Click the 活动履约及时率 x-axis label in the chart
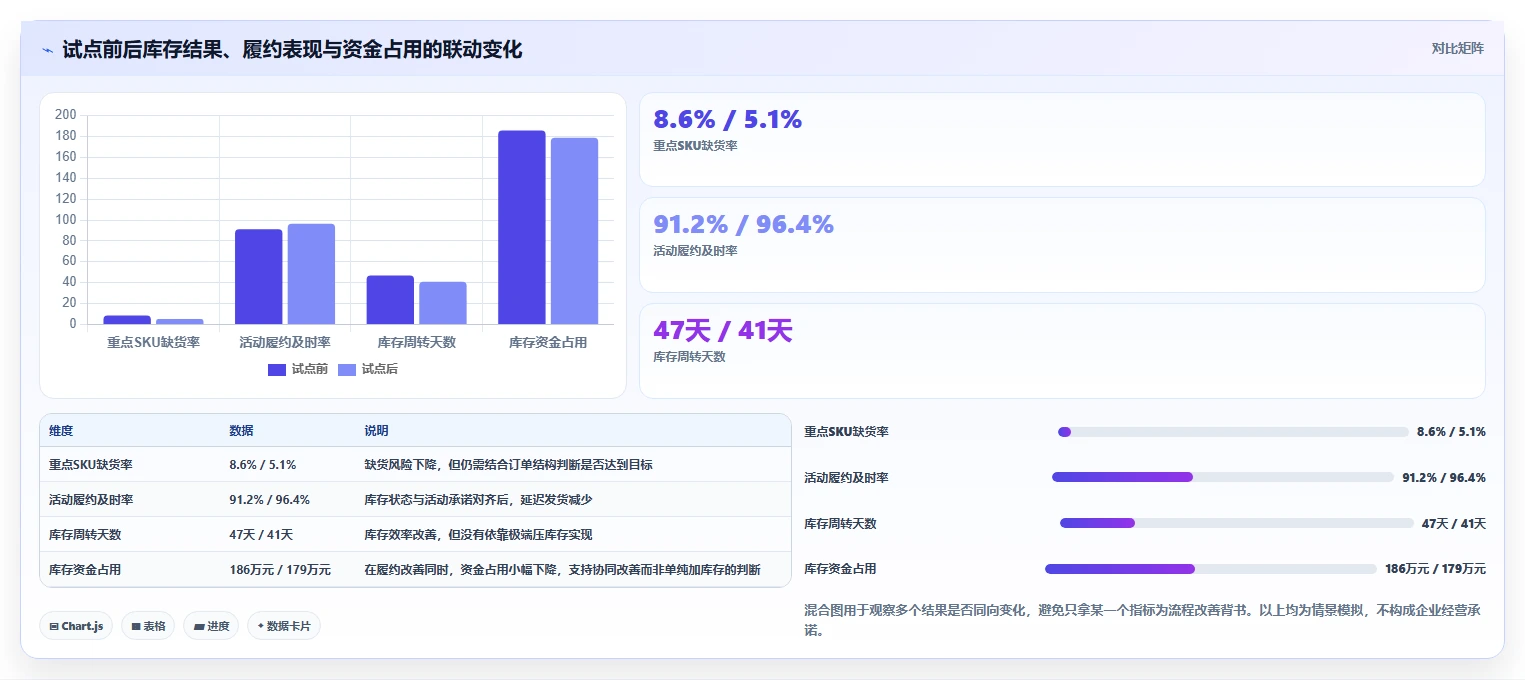Screen dimensions: 1525x680 click(x=285, y=342)
